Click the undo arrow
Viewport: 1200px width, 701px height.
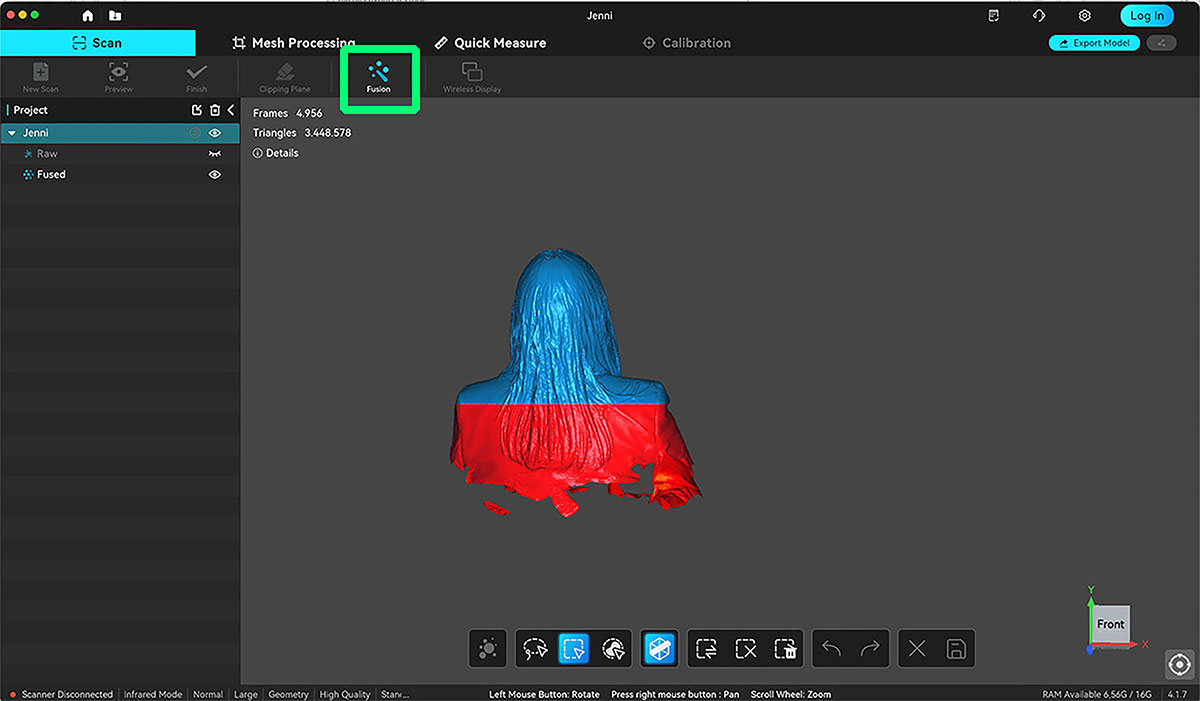click(x=831, y=649)
